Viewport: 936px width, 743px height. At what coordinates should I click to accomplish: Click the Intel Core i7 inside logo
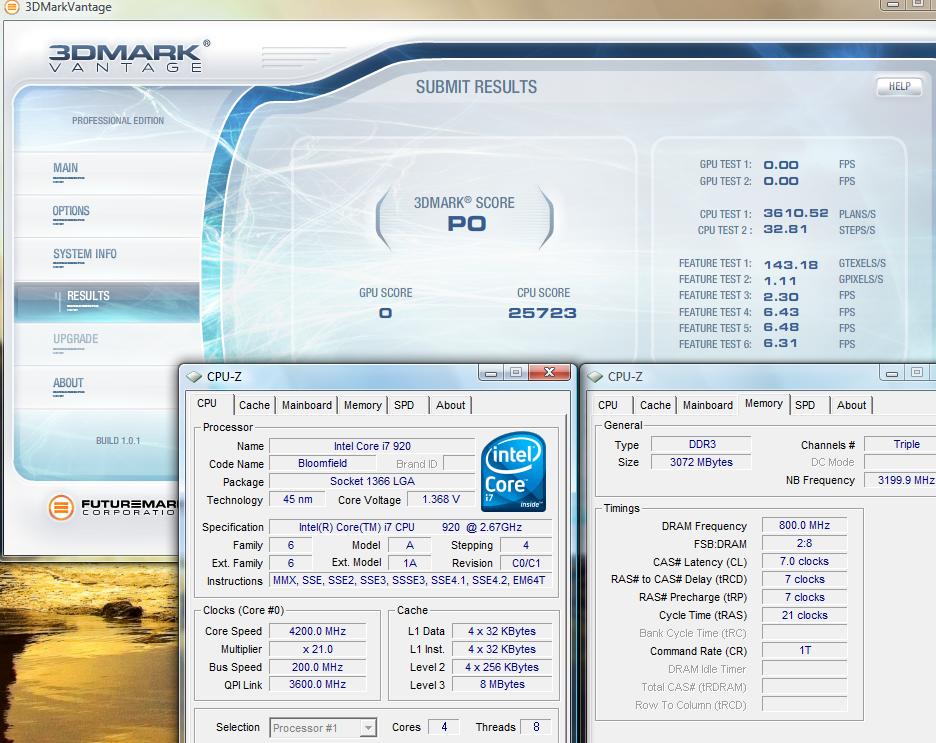point(513,472)
